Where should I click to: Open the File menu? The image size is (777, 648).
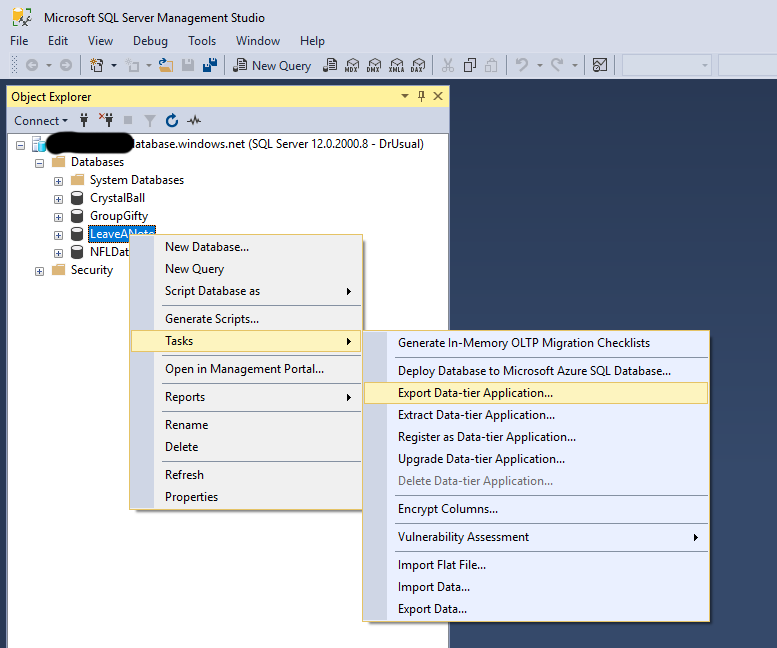coord(19,41)
